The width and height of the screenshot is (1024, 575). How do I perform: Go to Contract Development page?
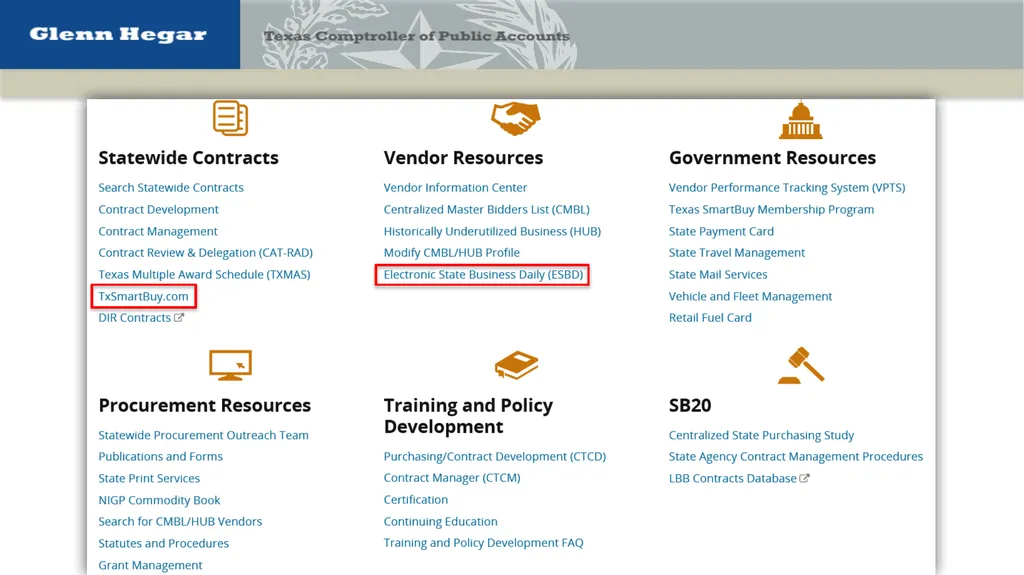tap(159, 210)
